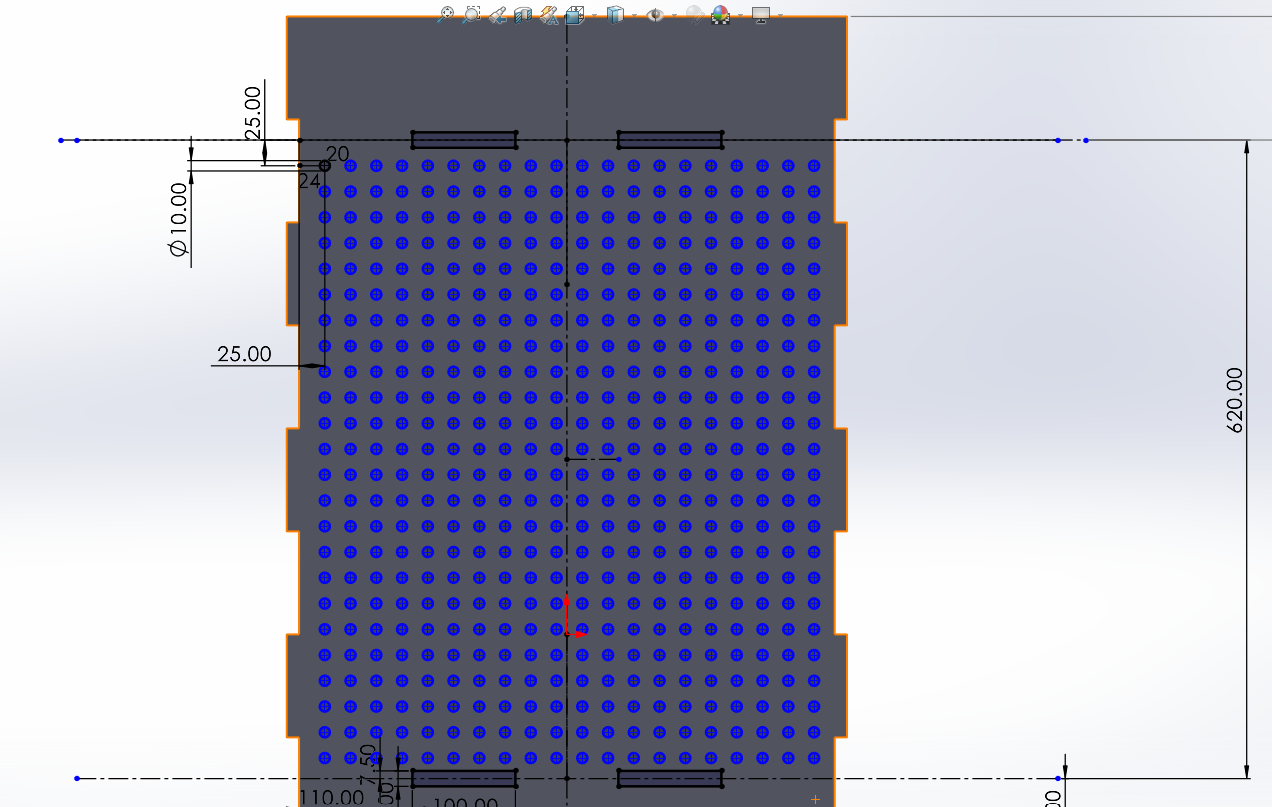Select the Ø10.00 diameter dimension
Screen dimensions: 1272x807
click(179, 219)
